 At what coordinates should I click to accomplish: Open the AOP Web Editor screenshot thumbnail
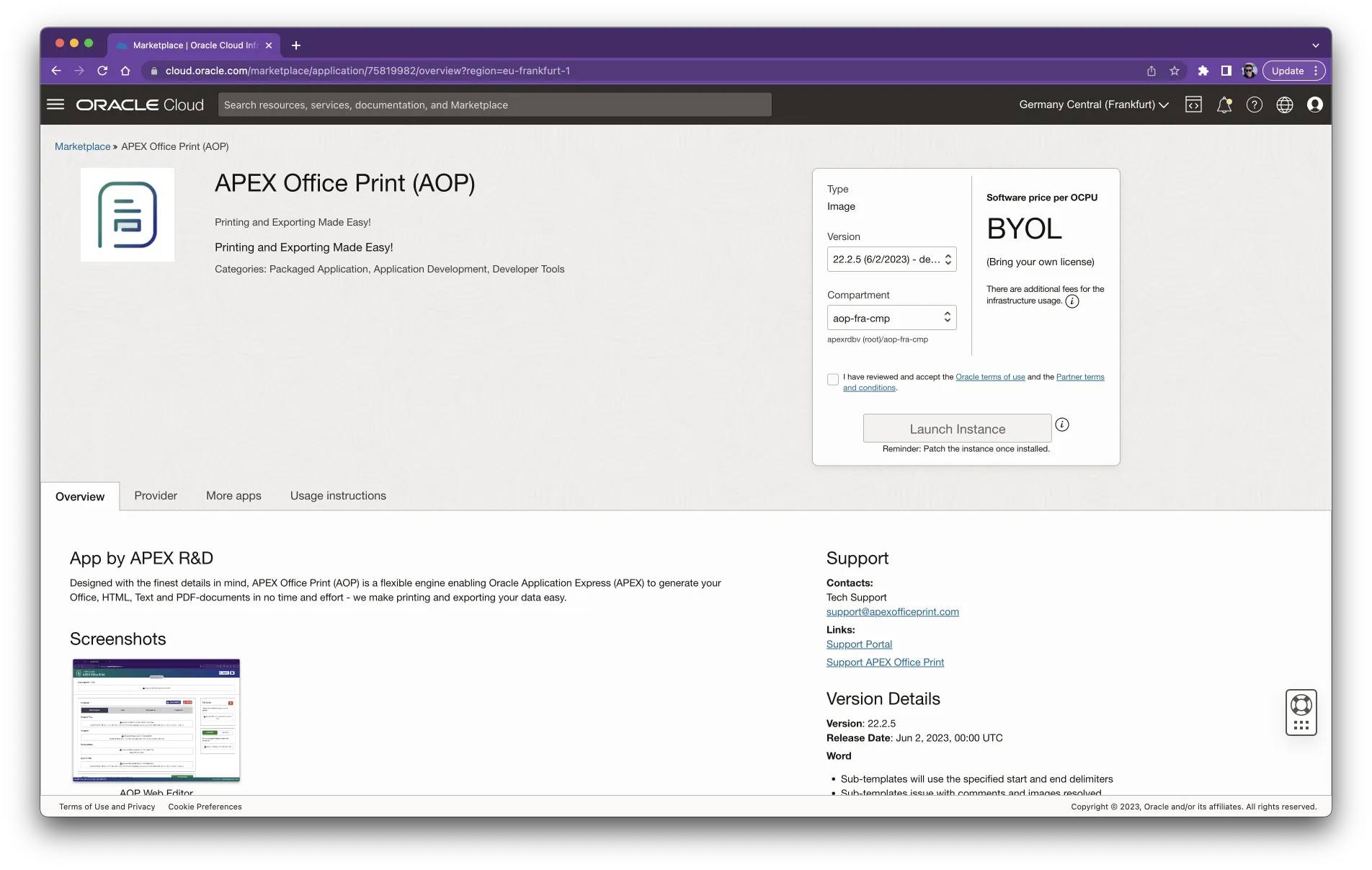tap(156, 720)
